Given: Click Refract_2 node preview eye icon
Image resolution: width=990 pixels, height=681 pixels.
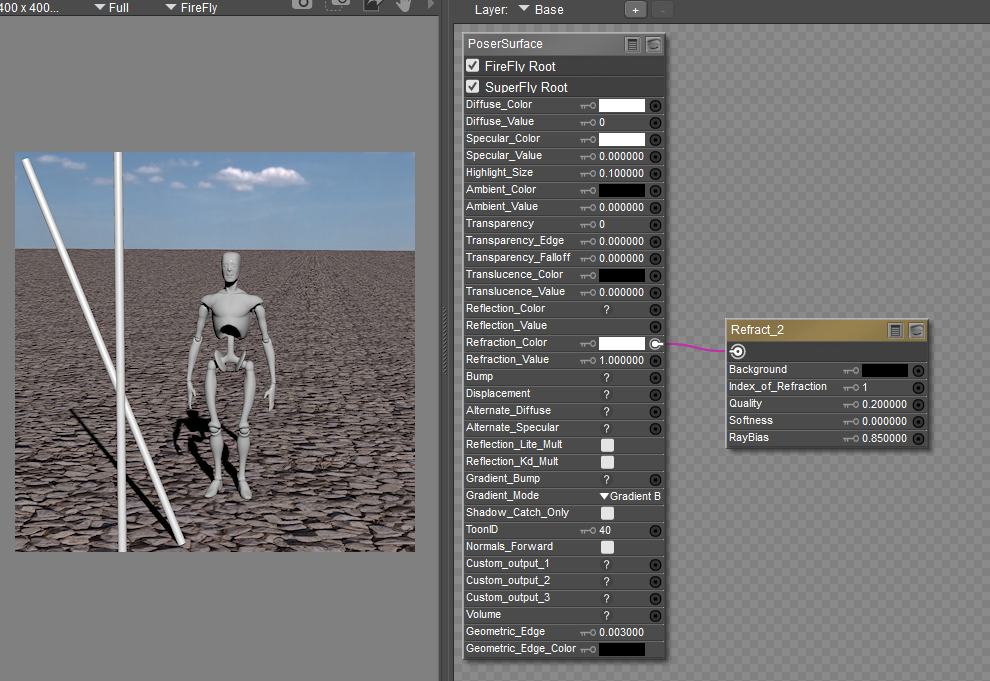Looking at the screenshot, I should pos(916,330).
